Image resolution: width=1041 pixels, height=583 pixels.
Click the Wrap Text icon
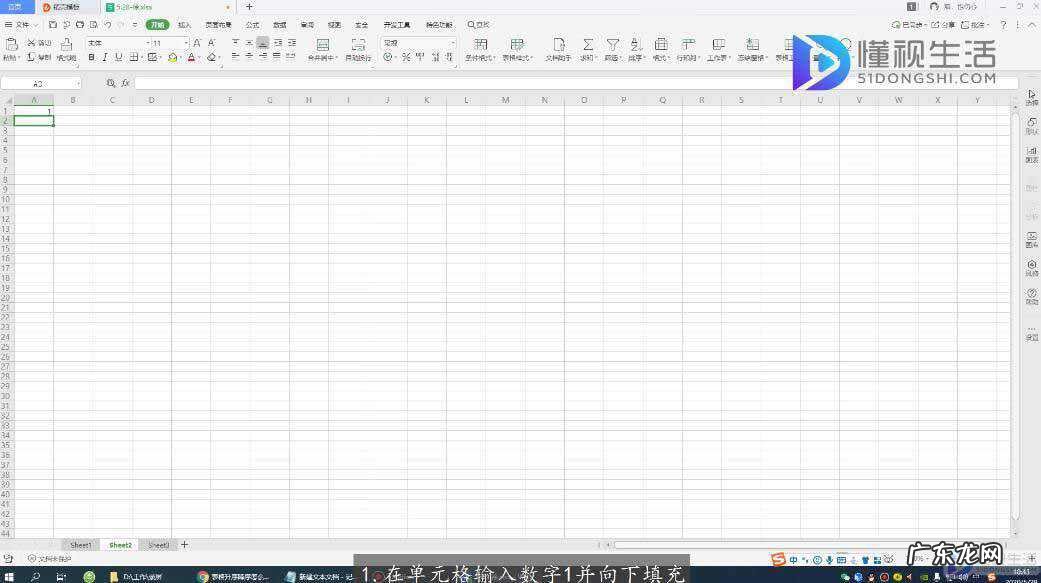tap(359, 45)
